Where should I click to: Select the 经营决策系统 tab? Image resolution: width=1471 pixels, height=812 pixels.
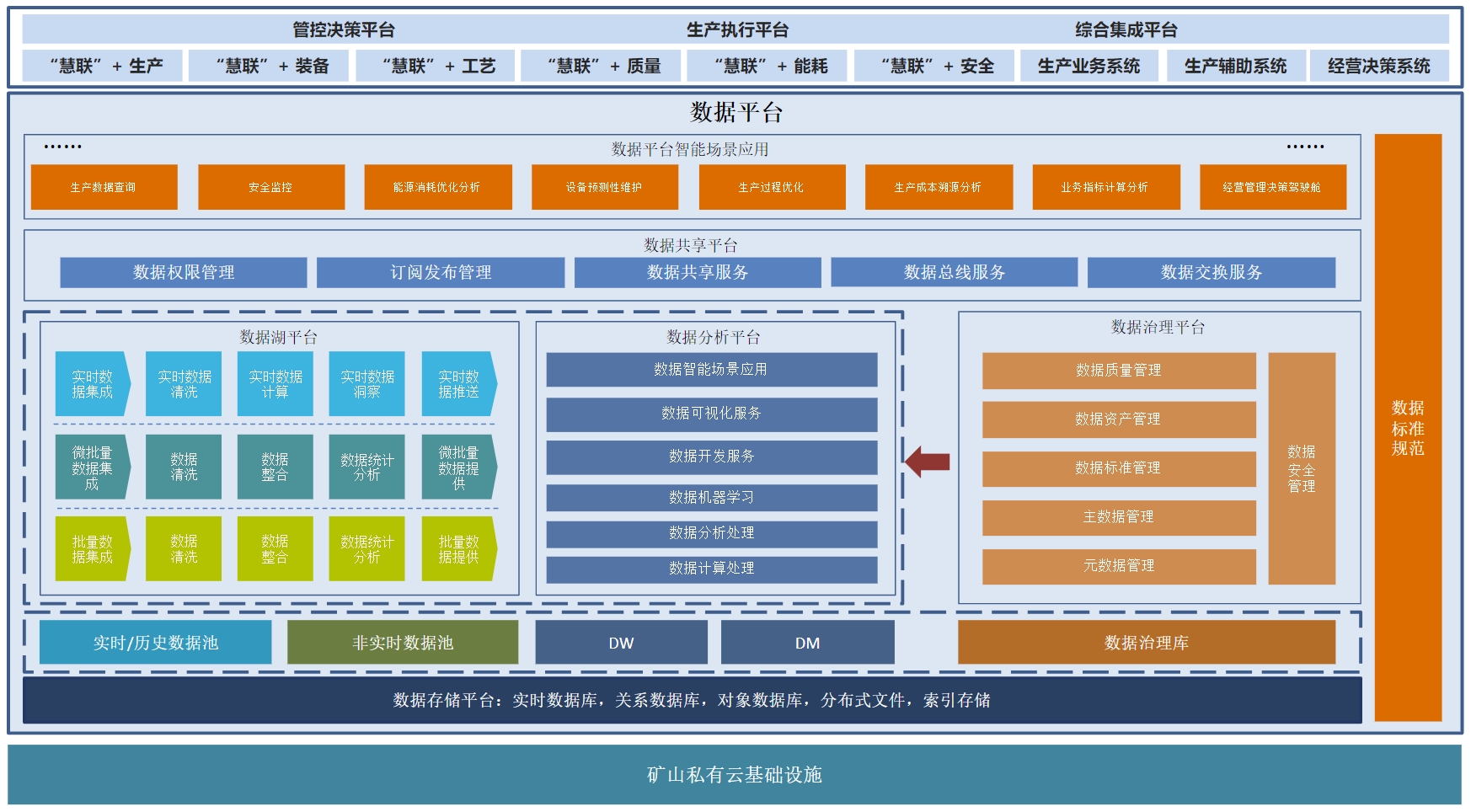point(1378,66)
